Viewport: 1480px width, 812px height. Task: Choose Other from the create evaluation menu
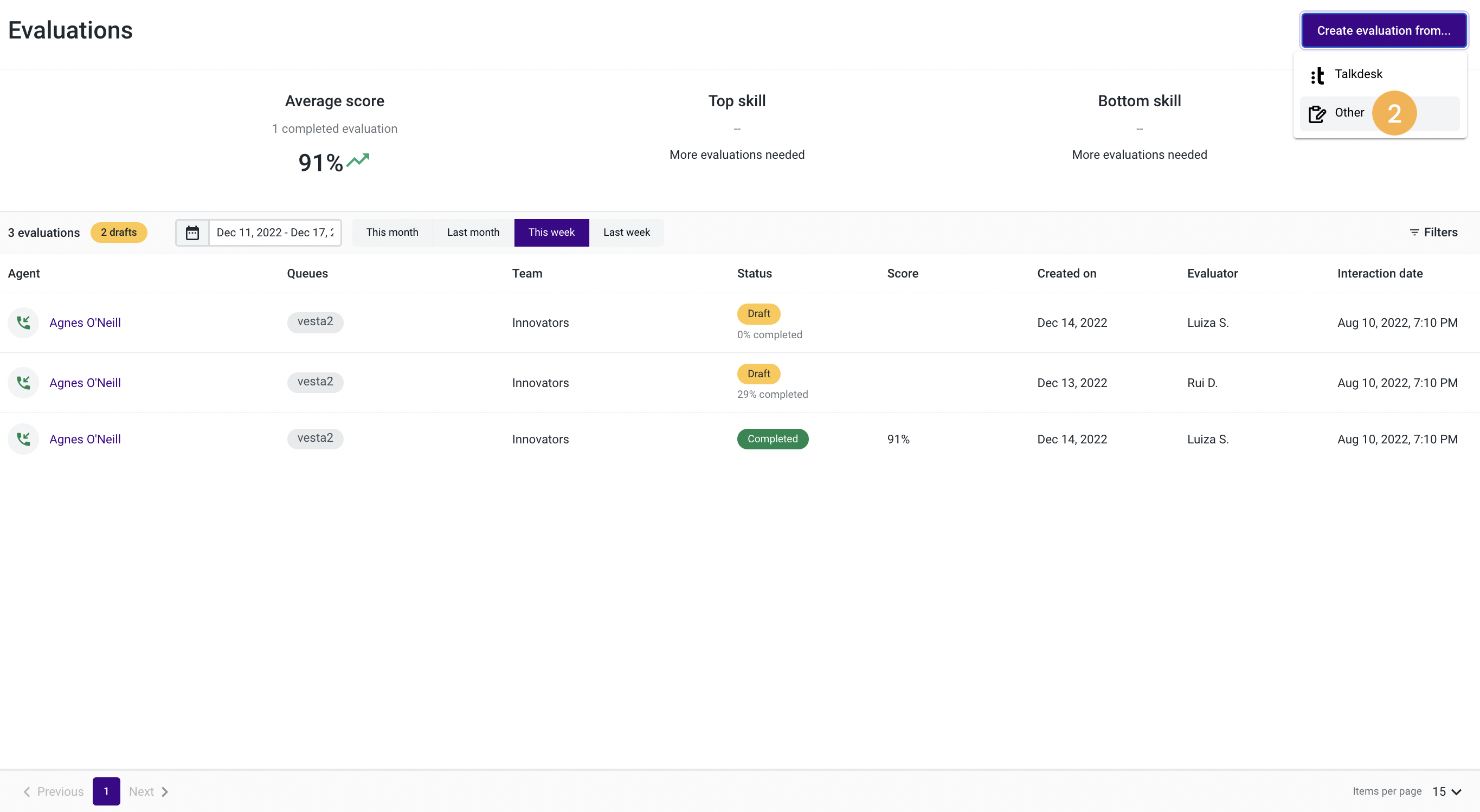1348,113
